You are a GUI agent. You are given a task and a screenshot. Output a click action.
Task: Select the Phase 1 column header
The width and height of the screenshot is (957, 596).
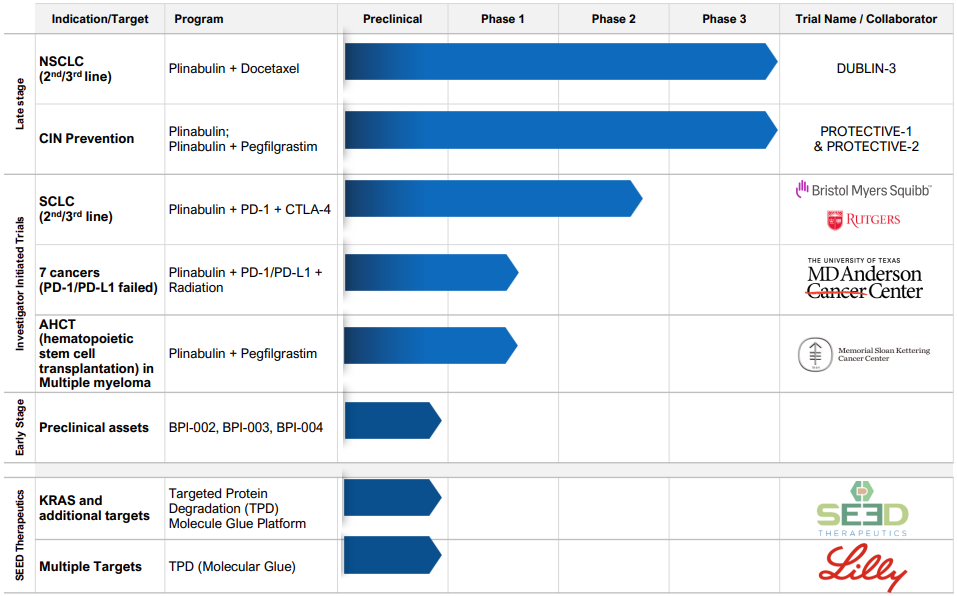pyautogui.click(x=502, y=19)
